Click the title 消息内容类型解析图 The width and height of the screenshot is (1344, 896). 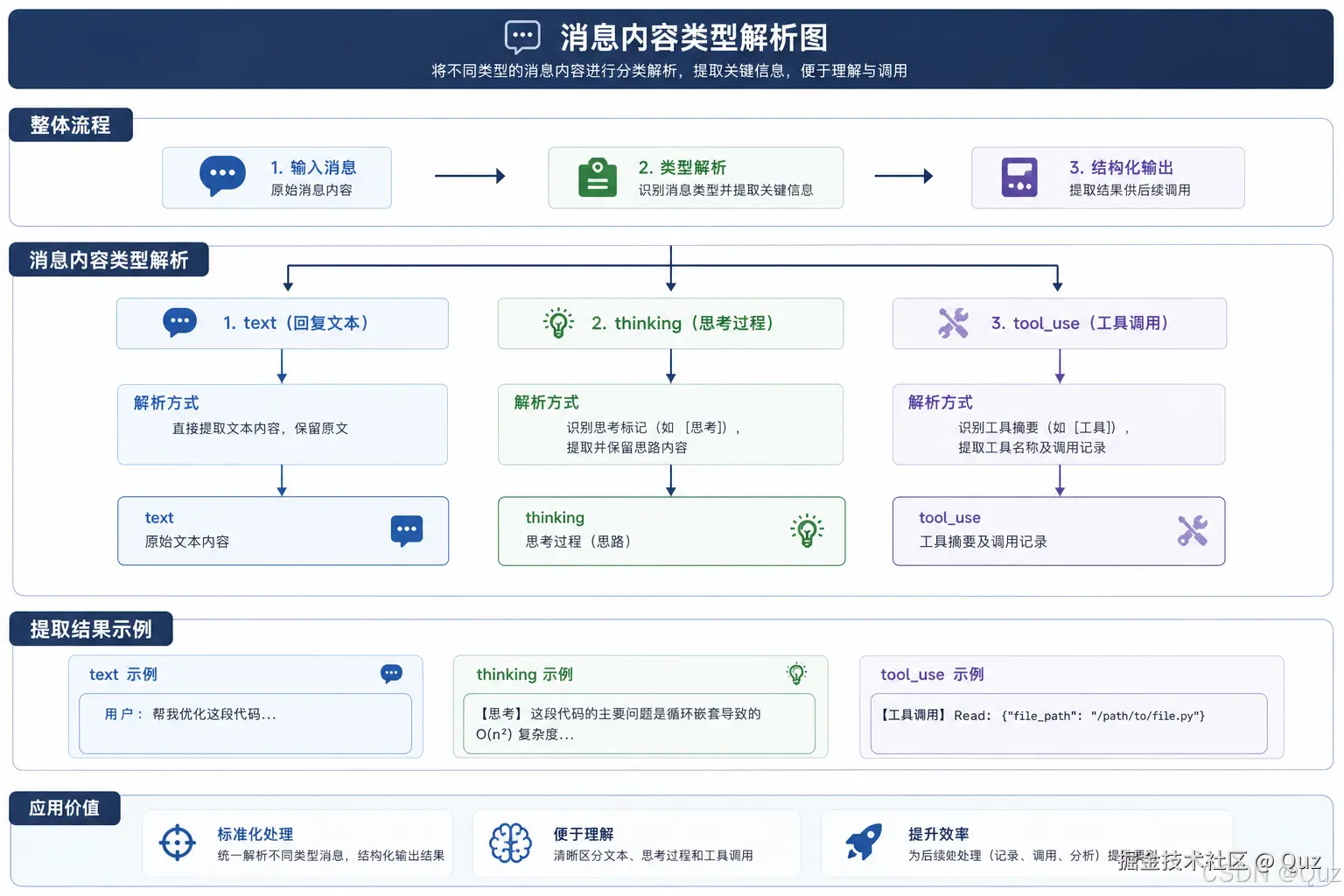[694, 38]
